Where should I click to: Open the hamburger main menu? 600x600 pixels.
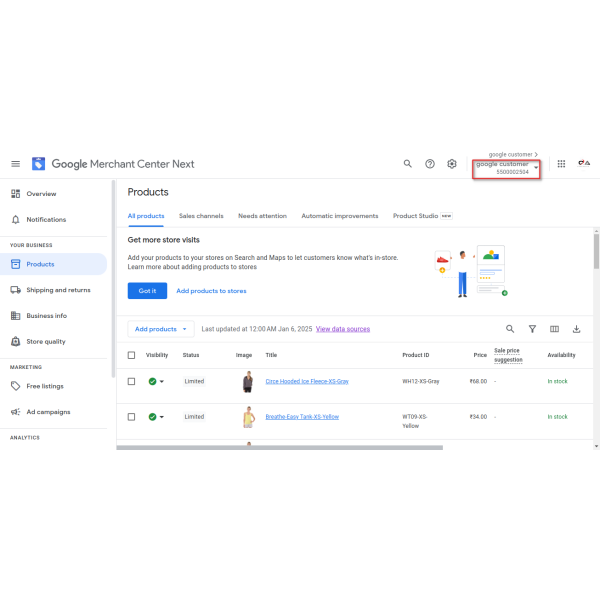coord(15,164)
